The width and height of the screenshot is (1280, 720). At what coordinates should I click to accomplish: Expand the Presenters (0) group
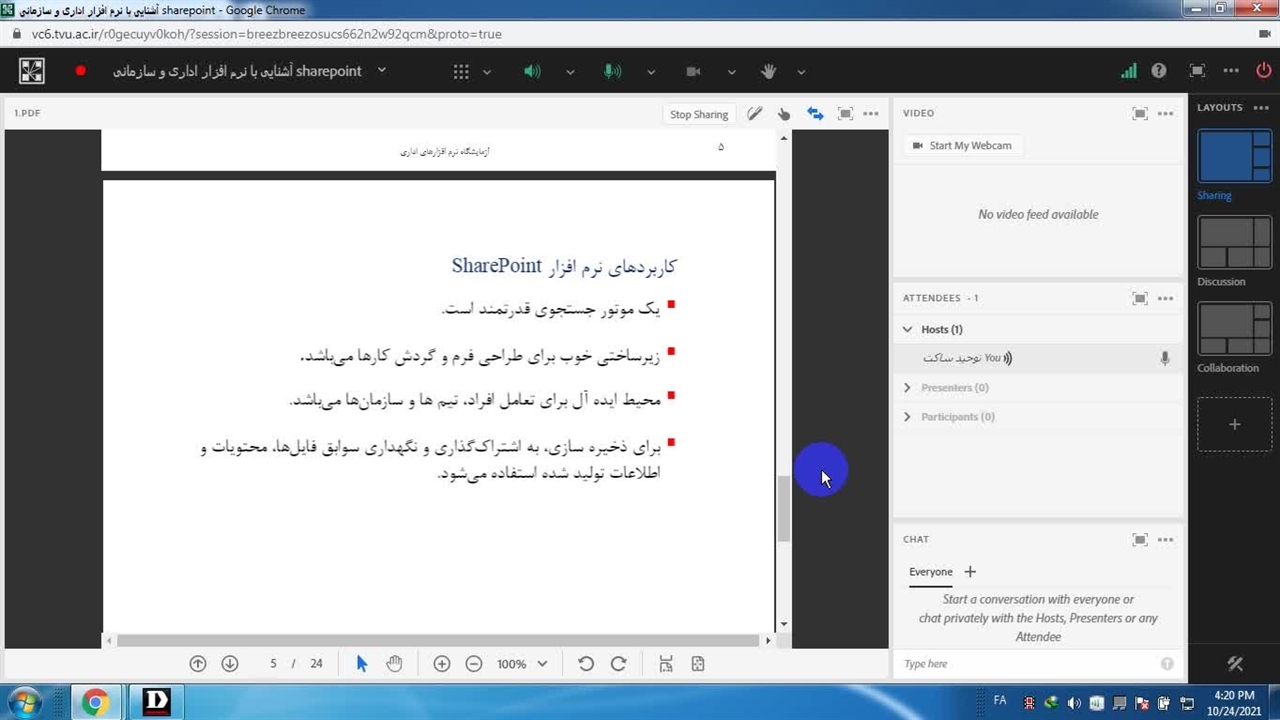(x=908, y=388)
